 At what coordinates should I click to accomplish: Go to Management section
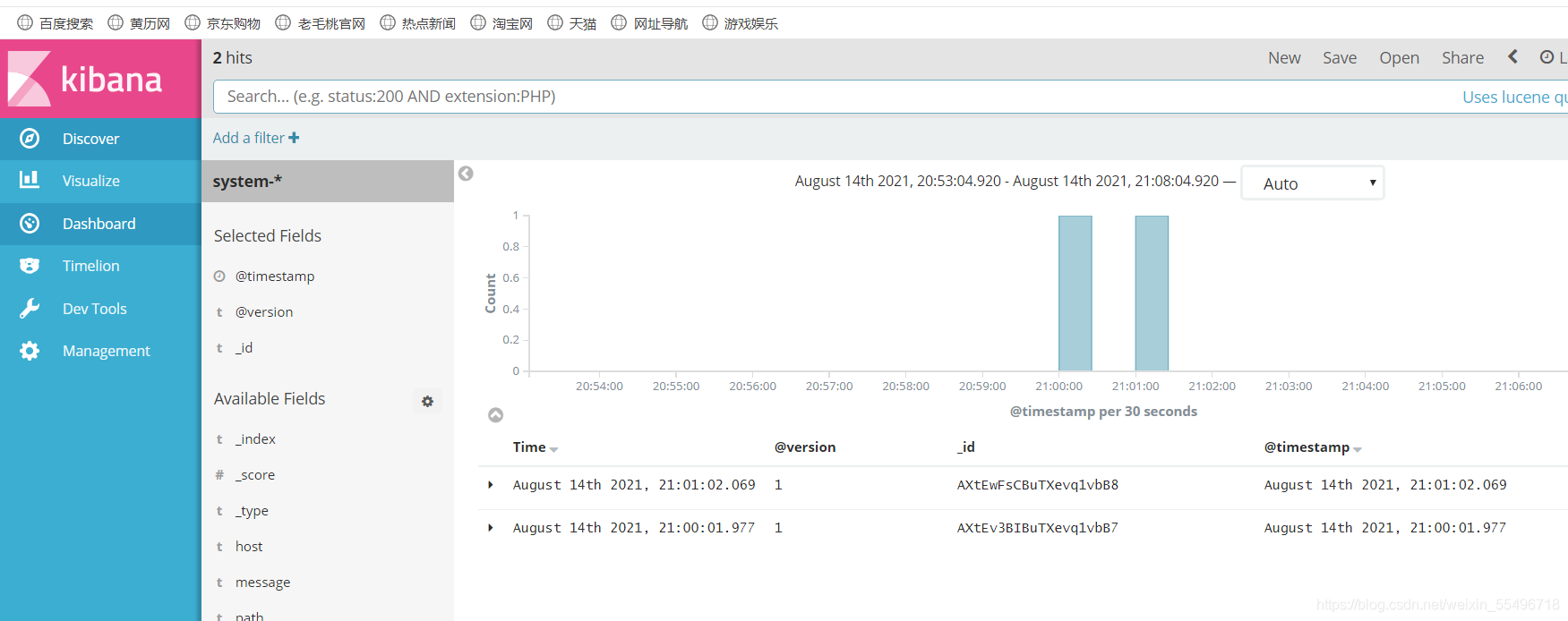[100, 351]
